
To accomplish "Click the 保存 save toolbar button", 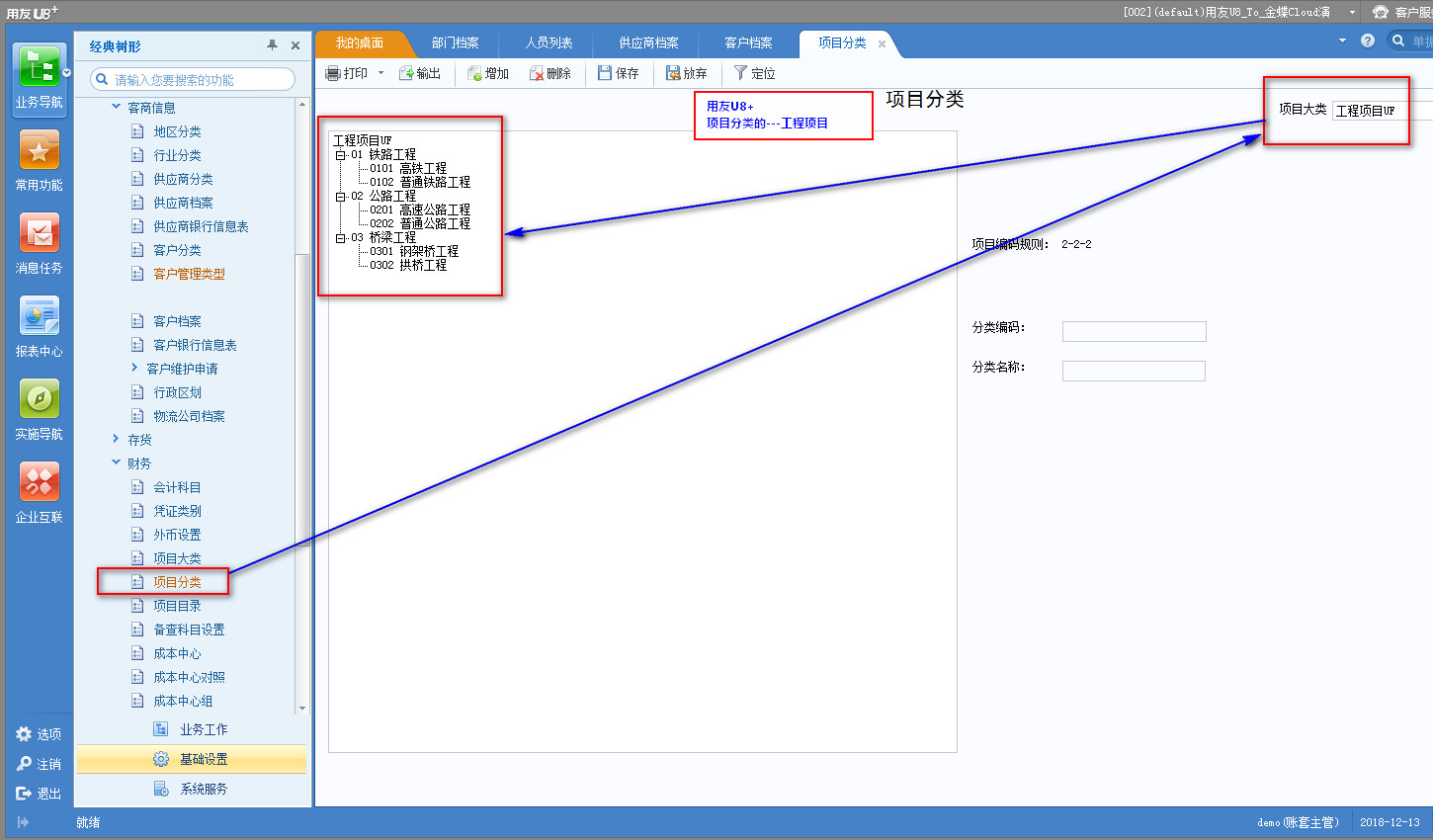I will click(619, 73).
